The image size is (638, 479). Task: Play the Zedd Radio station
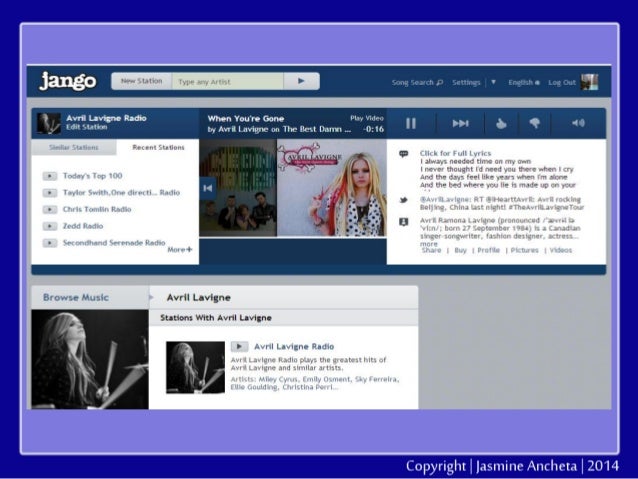pos(50,226)
